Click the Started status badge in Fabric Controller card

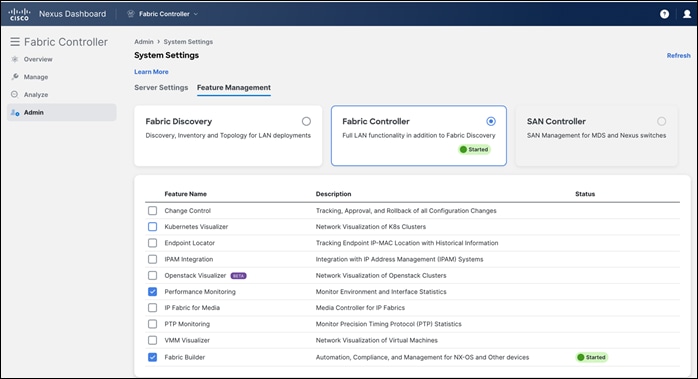click(x=475, y=150)
